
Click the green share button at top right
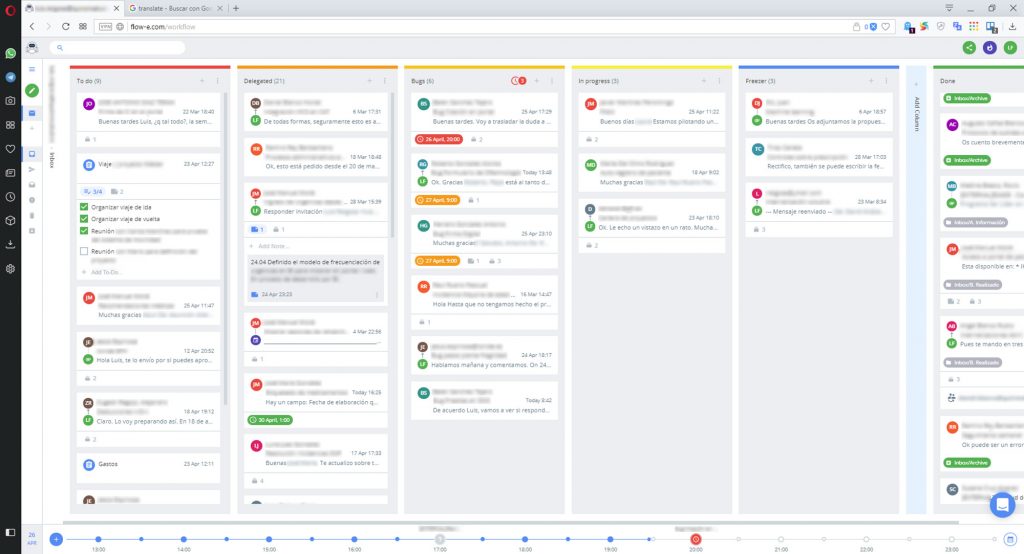click(969, 47)
